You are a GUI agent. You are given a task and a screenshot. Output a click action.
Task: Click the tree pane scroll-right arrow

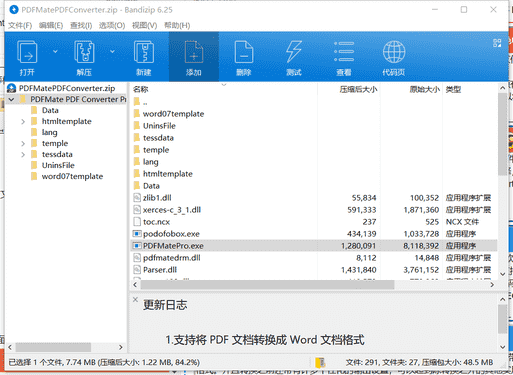coord(121,347)
